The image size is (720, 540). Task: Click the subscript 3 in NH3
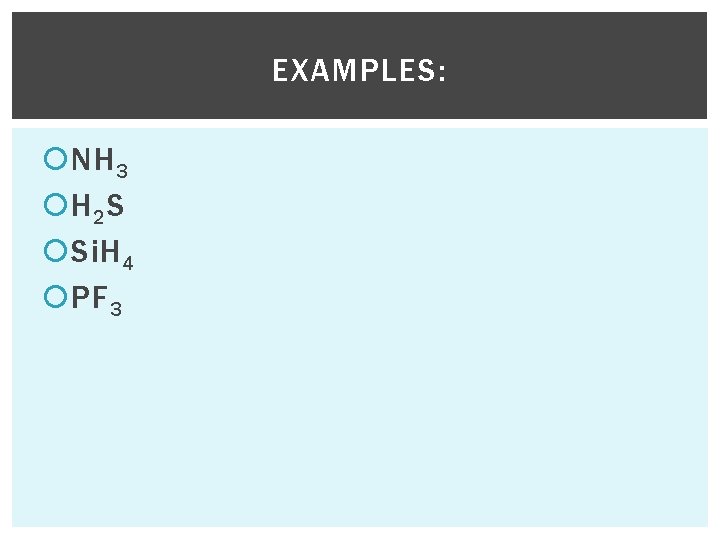point(122,171)
